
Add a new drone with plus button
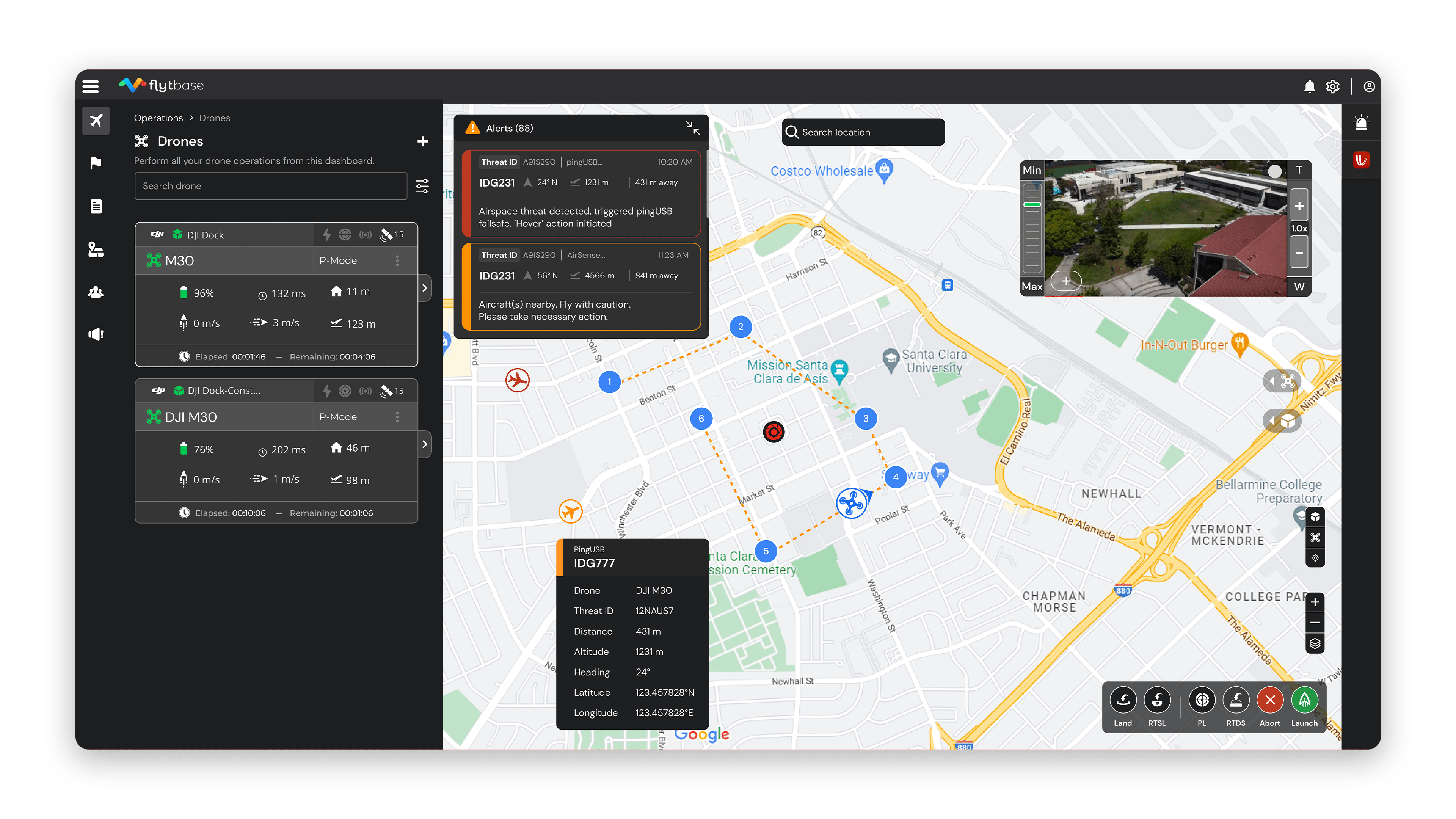pyautogui.click(x=422, y=141)
